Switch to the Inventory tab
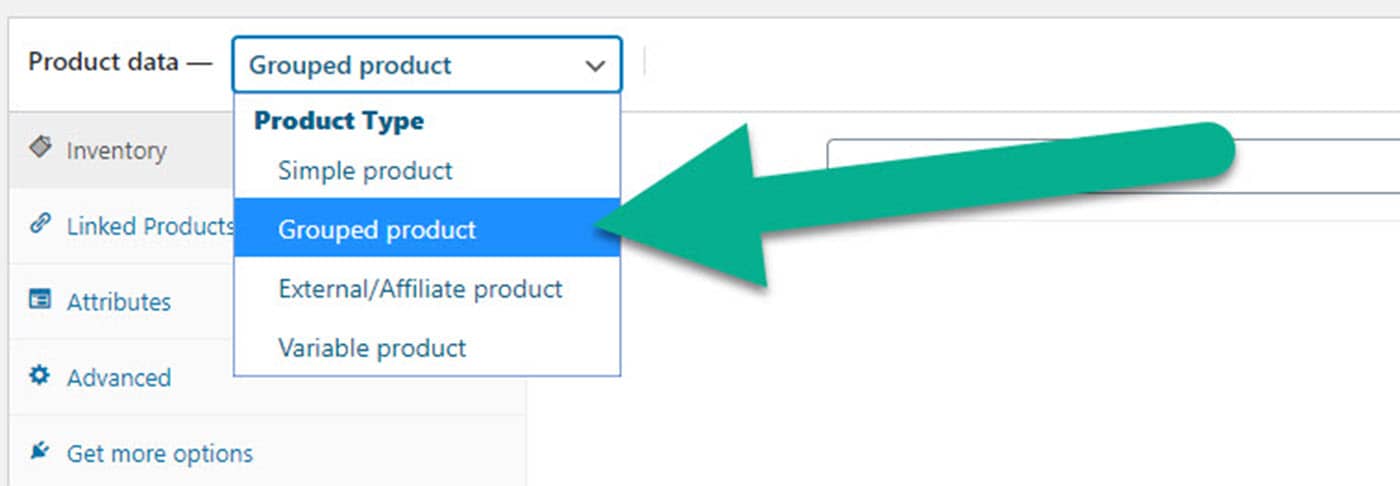This screenshot has width=1400, height=486. click(116, 151)
